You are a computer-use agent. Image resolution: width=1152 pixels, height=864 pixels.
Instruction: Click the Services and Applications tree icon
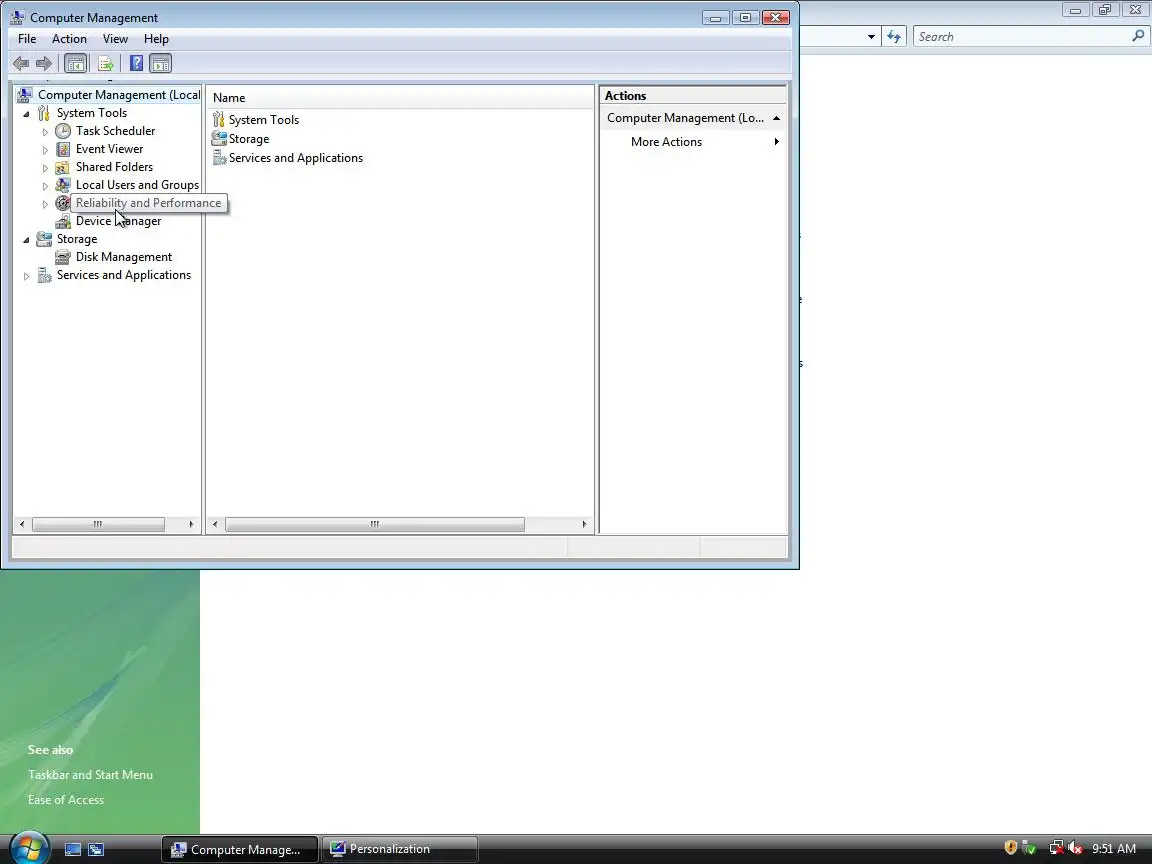(44, 275)
